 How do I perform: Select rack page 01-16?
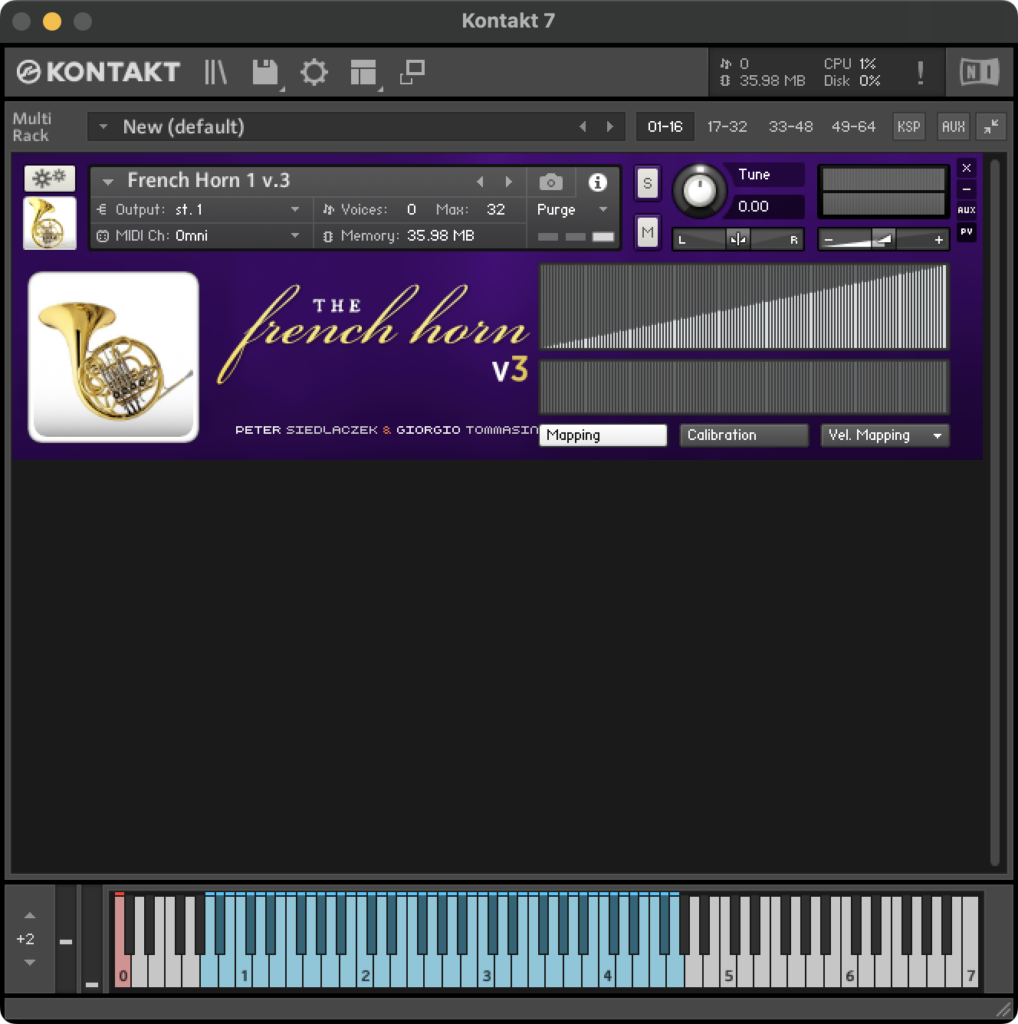[x=665, y=127]
